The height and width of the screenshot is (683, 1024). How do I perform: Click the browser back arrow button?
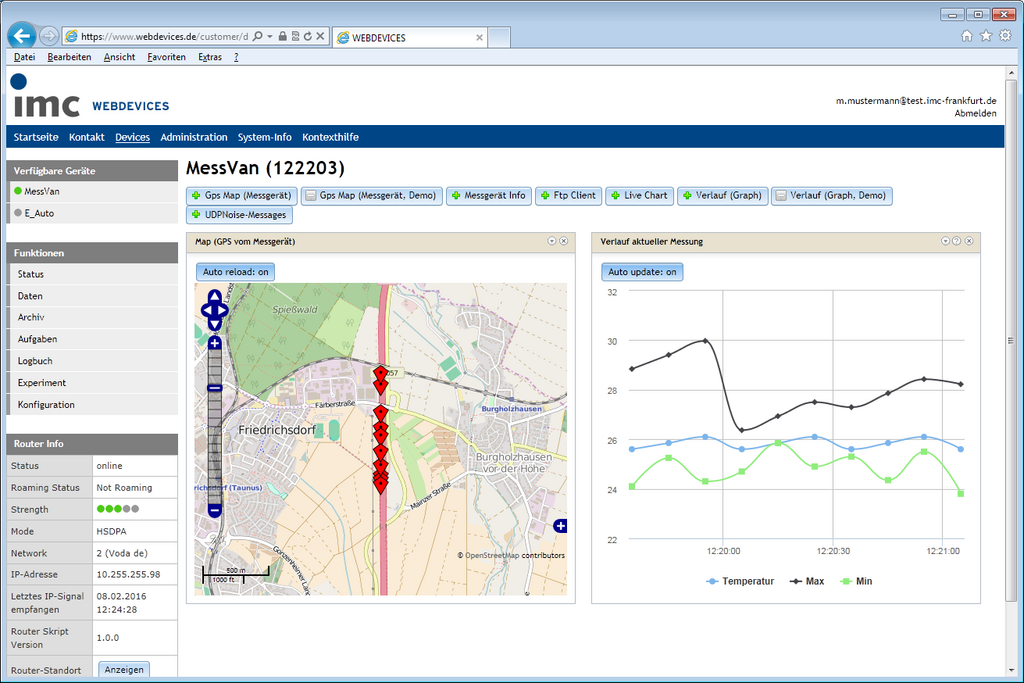pos(22,36)
